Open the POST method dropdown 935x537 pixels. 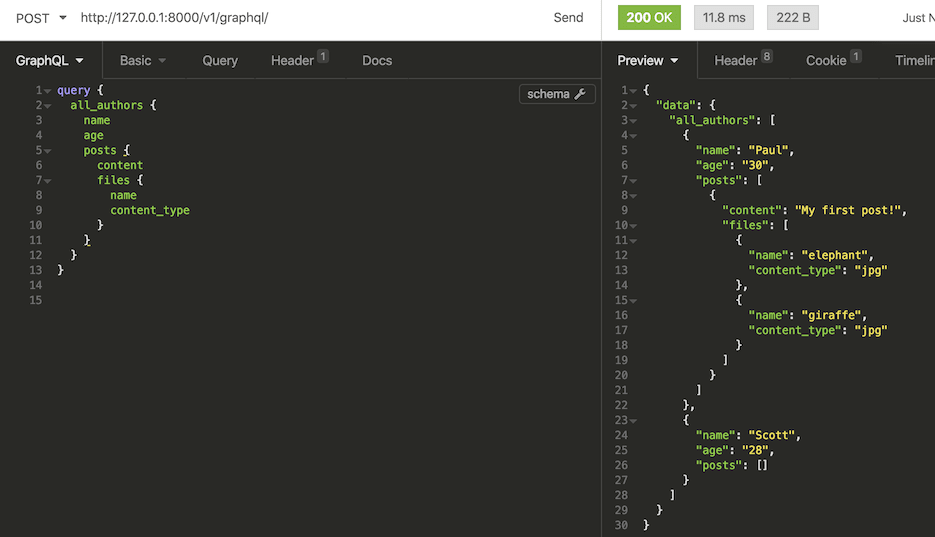coord(41,18)
